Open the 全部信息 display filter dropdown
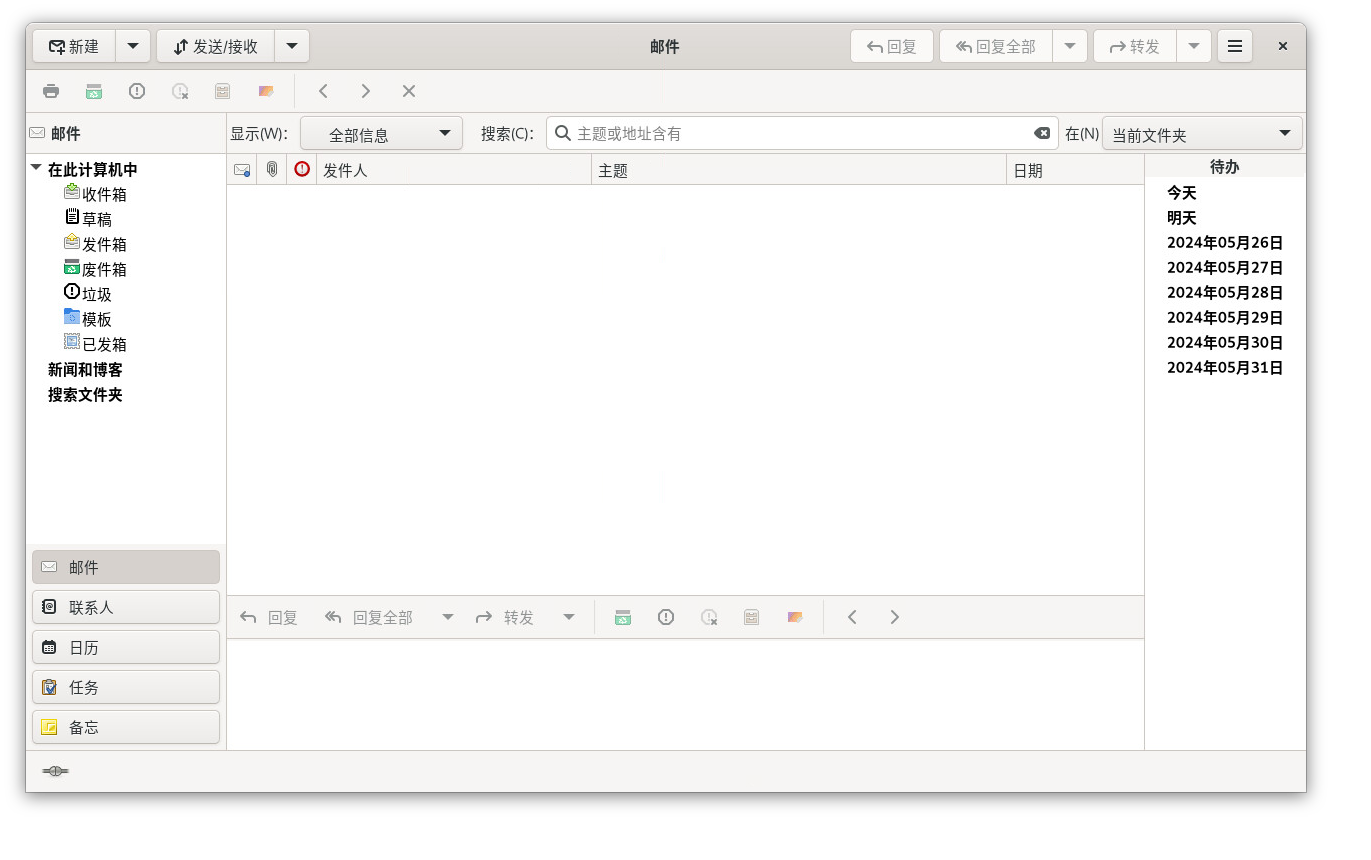 pyautogui.click(x=381, y=134)
